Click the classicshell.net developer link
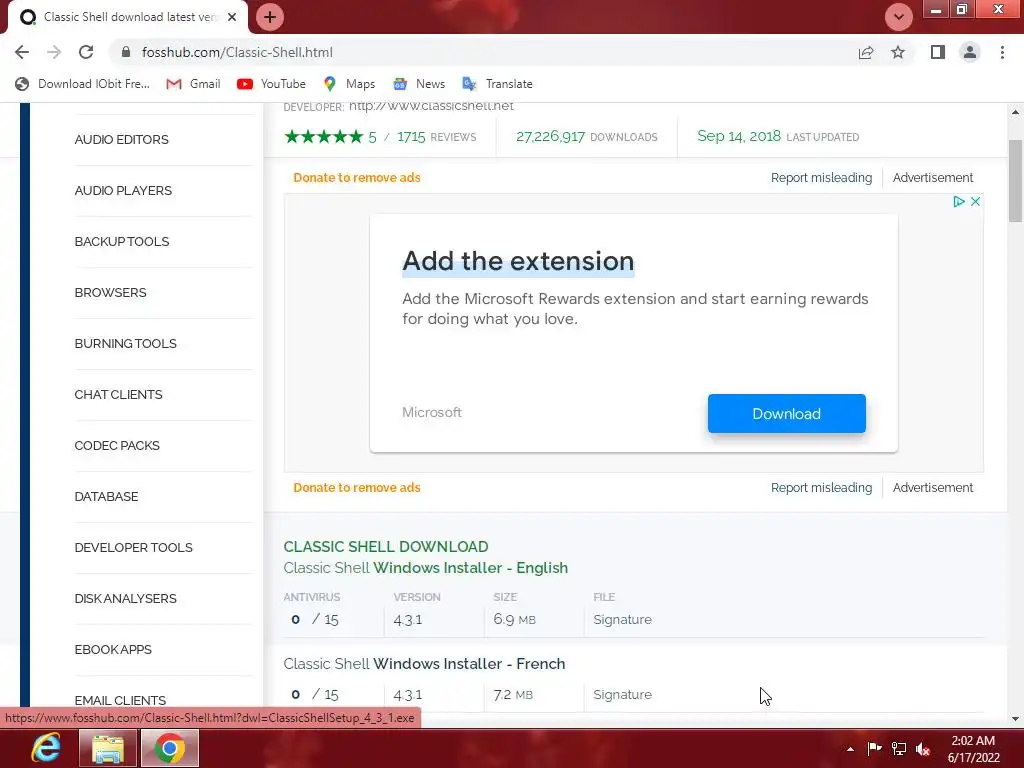Screen dimensions: 1024x768 click(x=431, y=106)
